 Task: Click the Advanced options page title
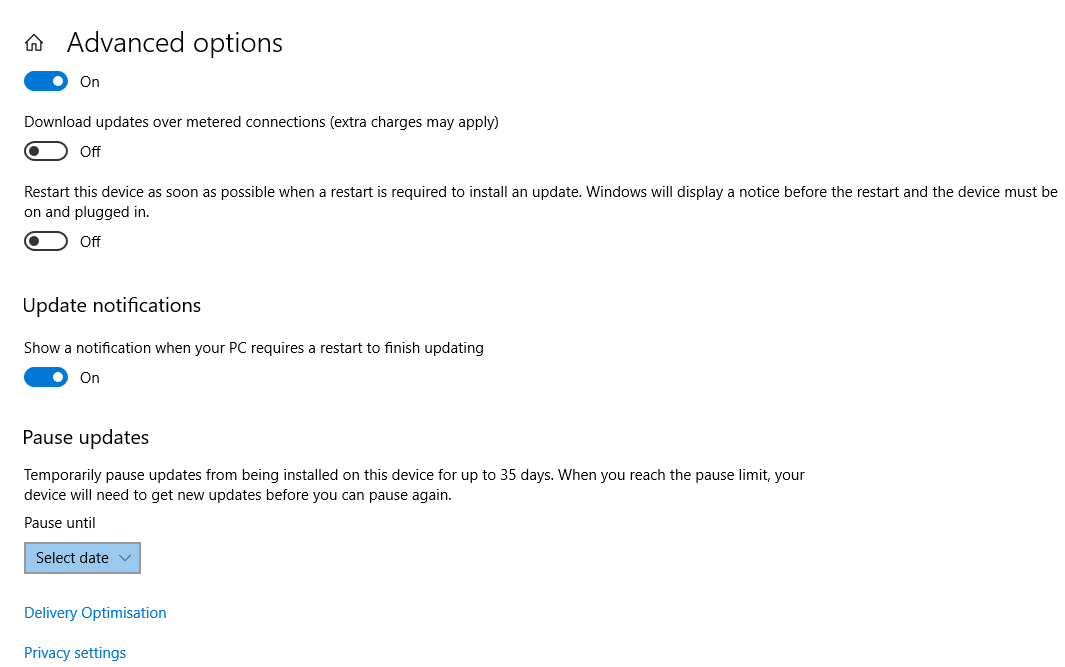pyautogui.click(x=175, y=43)
